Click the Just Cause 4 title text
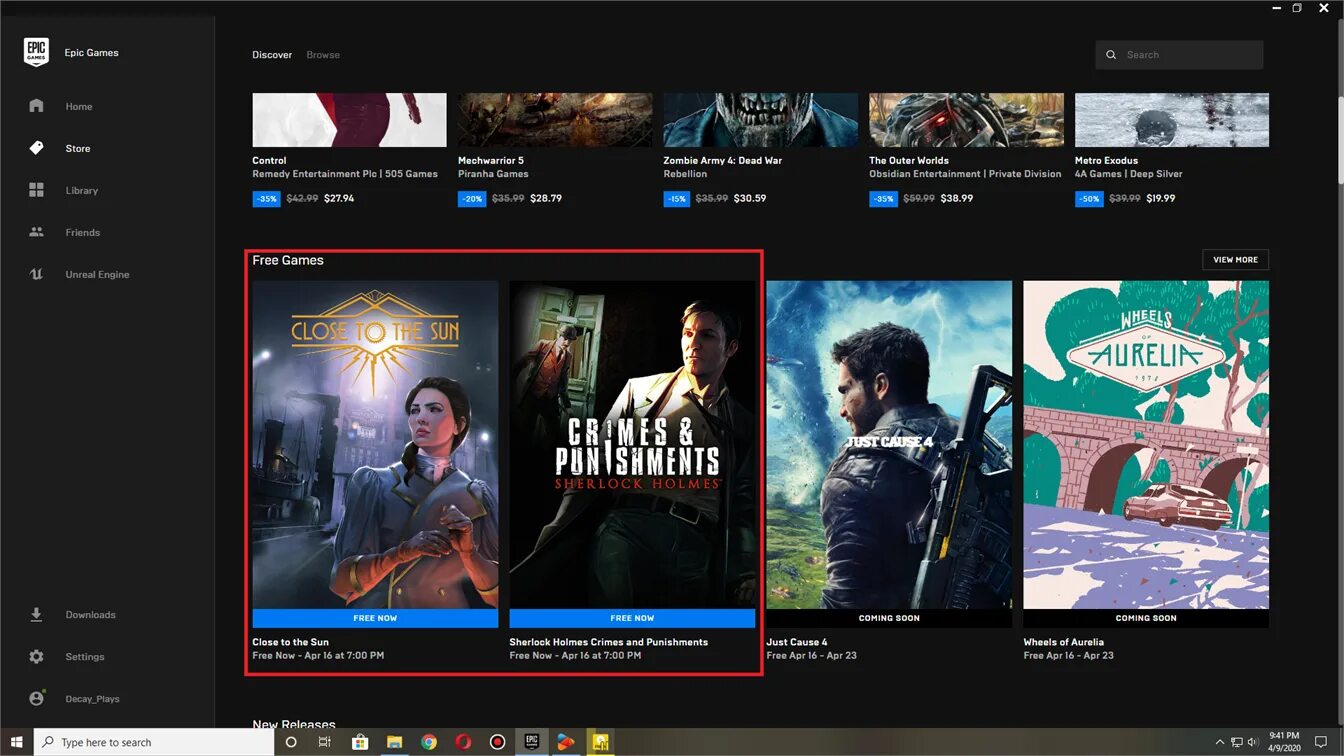This screenshot has width=1344, height=756. [x=797, y=642]
